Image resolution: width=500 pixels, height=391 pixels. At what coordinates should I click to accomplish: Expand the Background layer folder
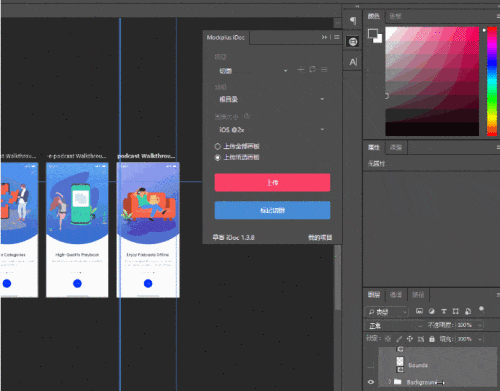pos(389,381)
